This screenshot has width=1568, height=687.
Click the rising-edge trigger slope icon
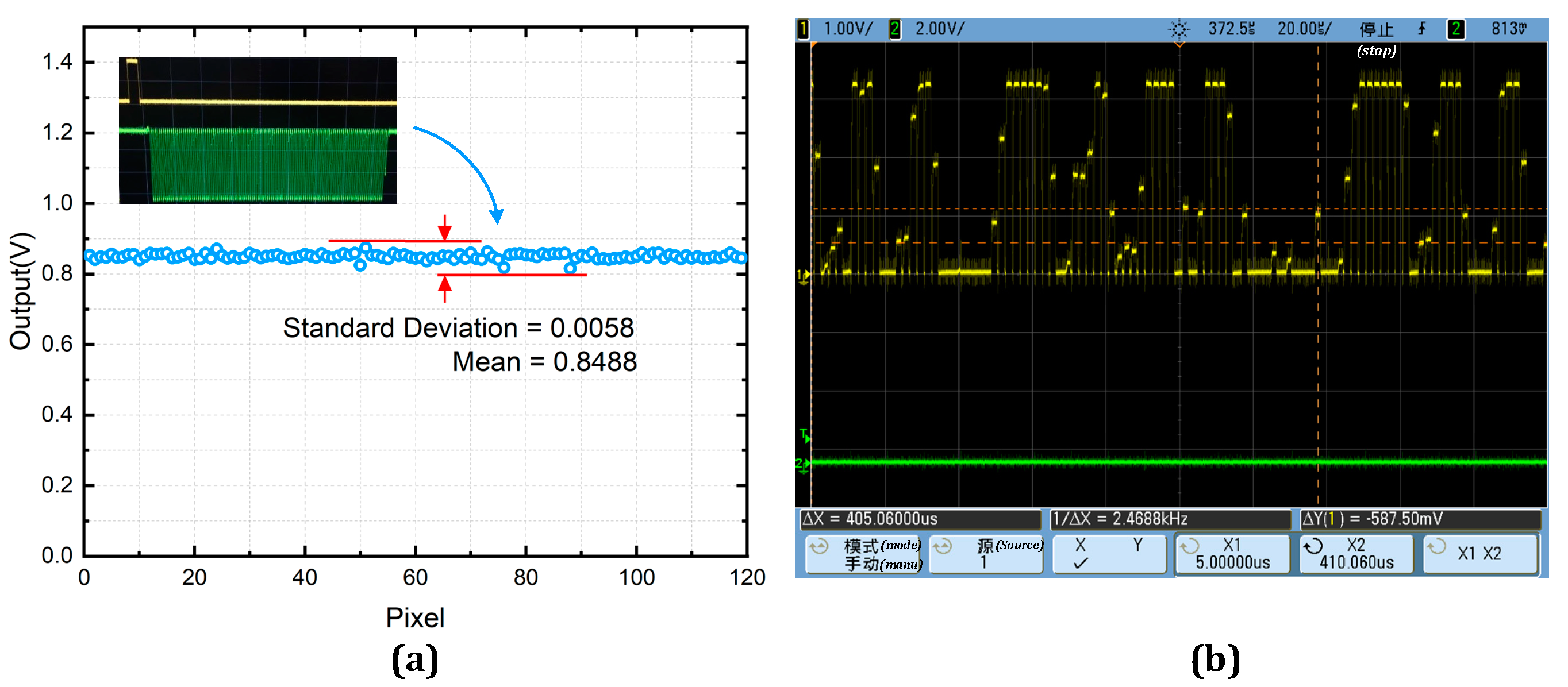(1421, 29)
